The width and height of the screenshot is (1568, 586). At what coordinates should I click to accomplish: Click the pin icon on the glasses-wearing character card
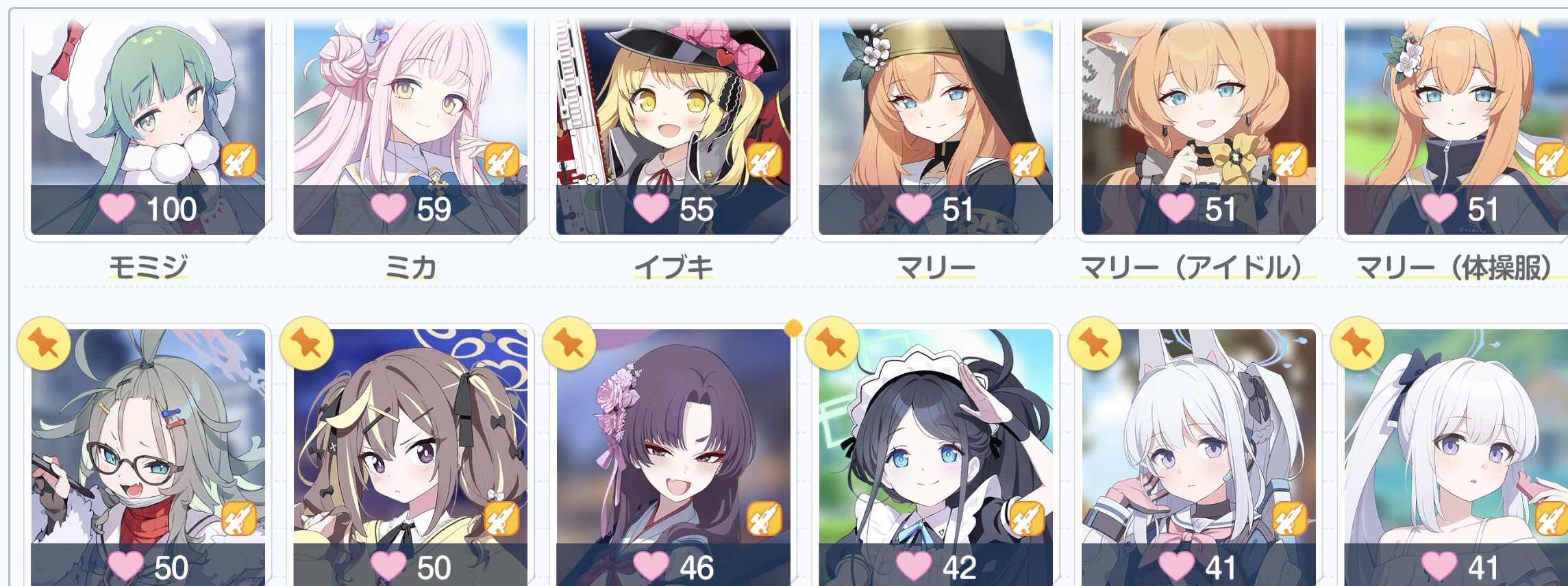point(45,344)
